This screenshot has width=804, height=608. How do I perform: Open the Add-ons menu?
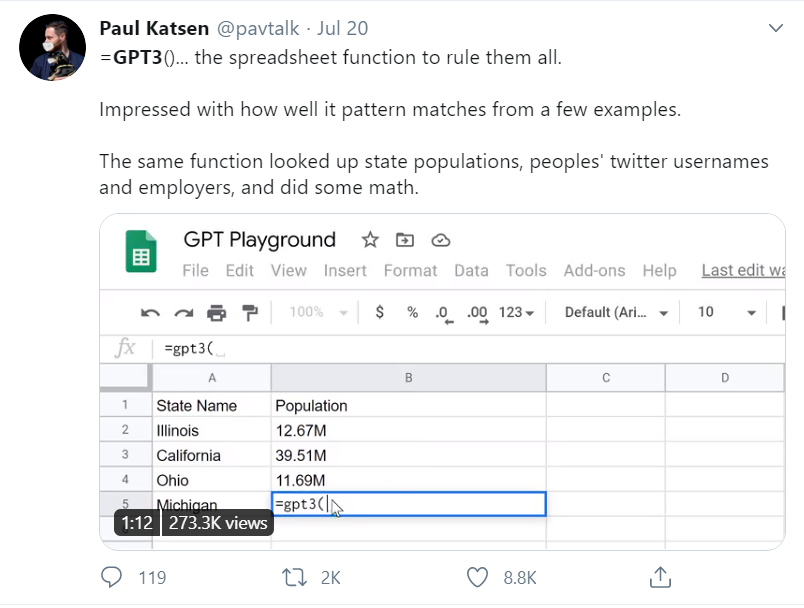(594, 270)
